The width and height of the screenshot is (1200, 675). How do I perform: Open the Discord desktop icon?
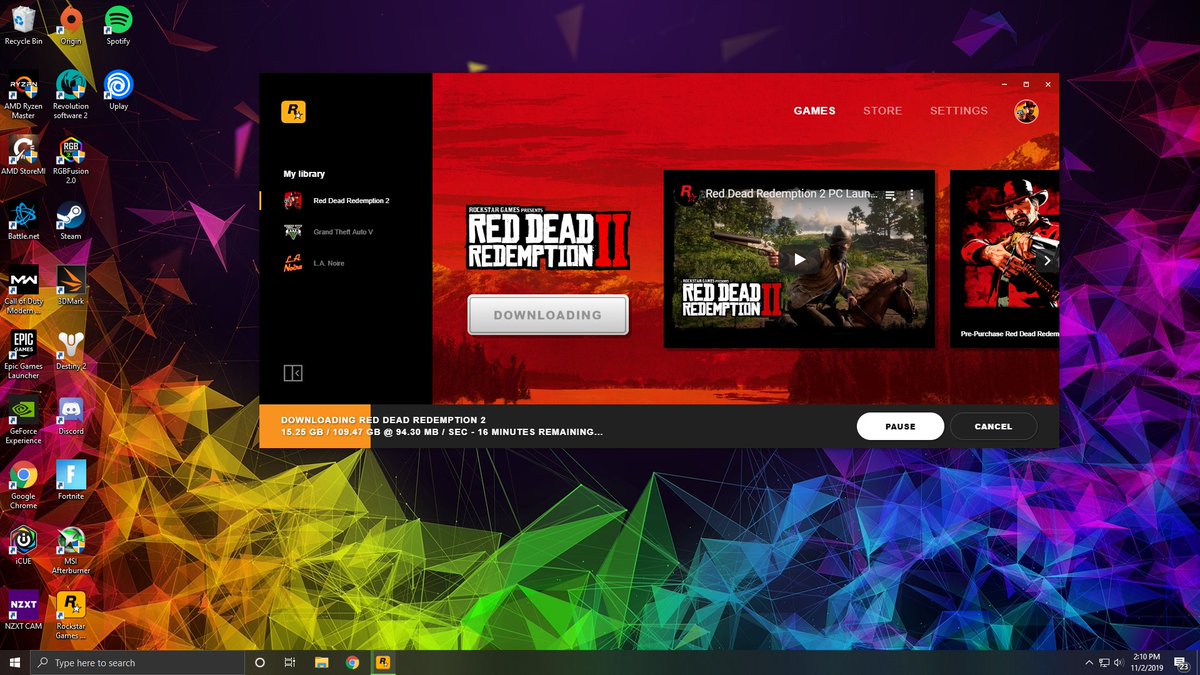pos(70,415)
